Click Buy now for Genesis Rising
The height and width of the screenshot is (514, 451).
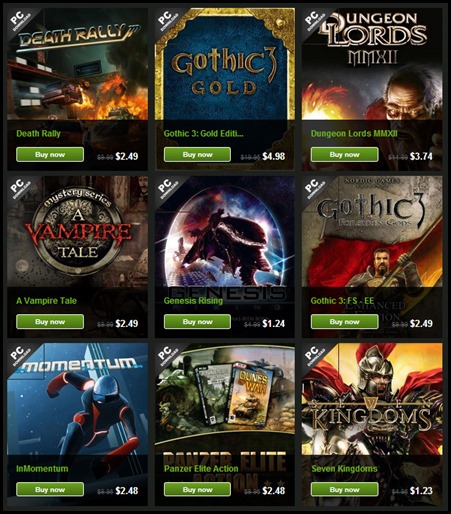(x=197, y=322)
